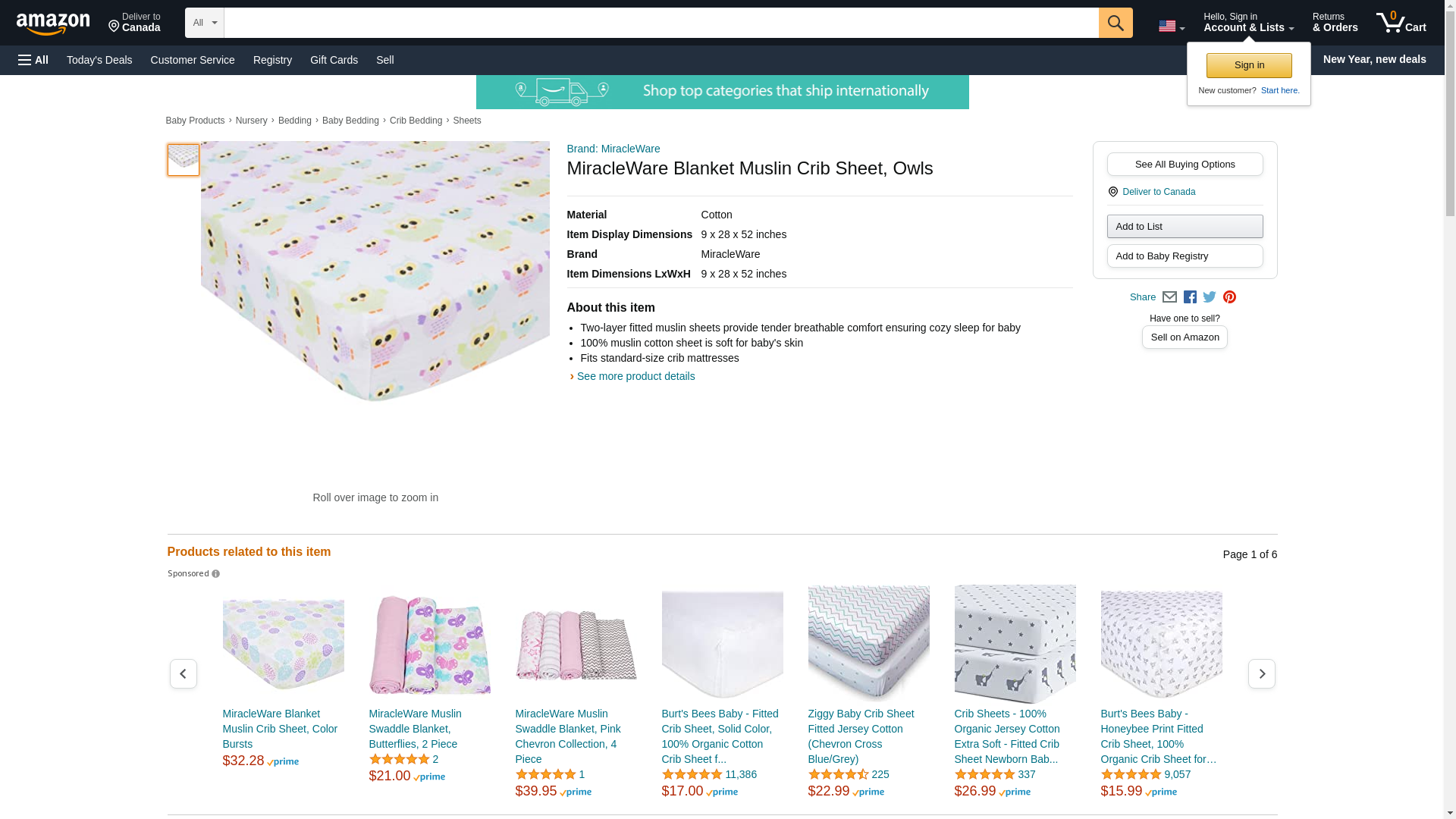The image size is (1456, 819).
Task: Pin product on Pinterest
Action: [x=1229, y=297]
